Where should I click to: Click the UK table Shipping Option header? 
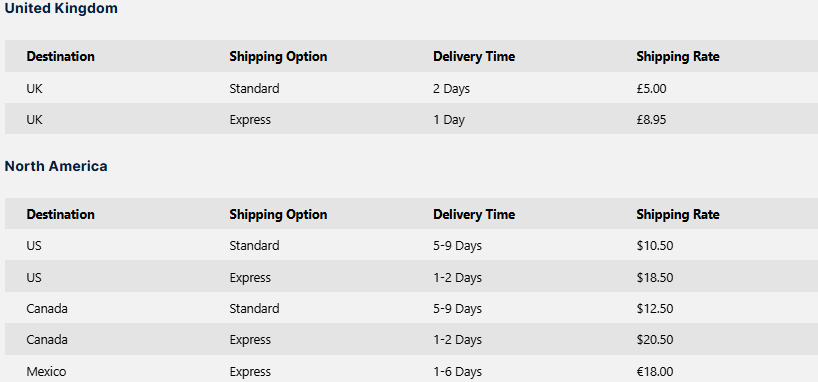click(x=278, y=56)
